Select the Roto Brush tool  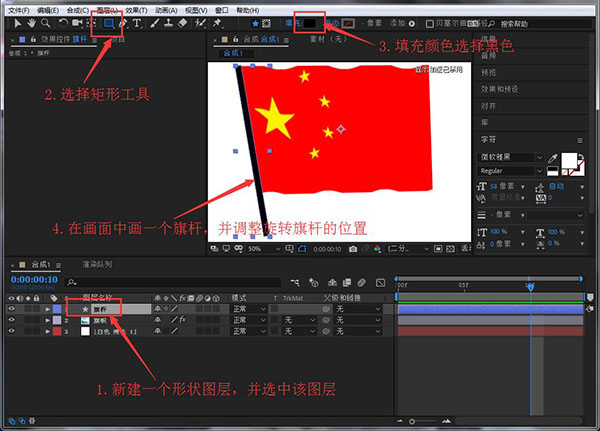click(x=200, y=23)
